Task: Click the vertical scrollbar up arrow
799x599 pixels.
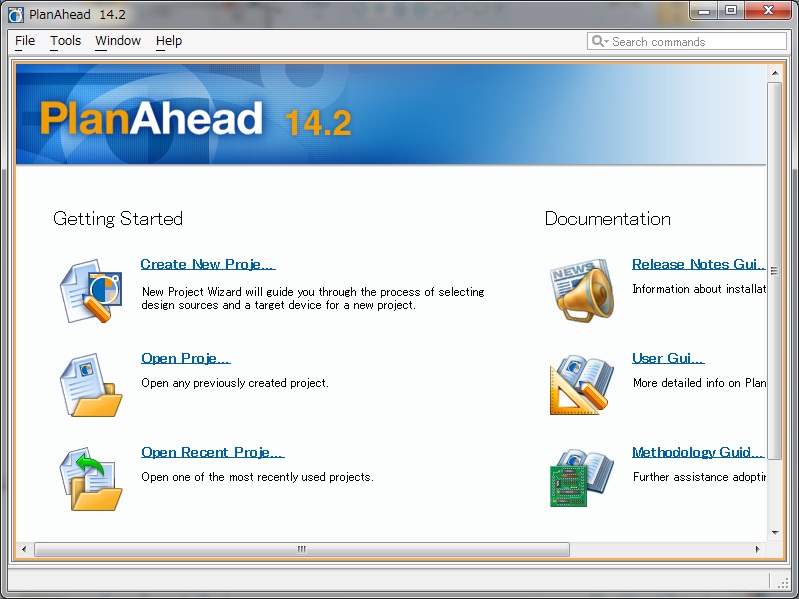Action: [775, 73]
